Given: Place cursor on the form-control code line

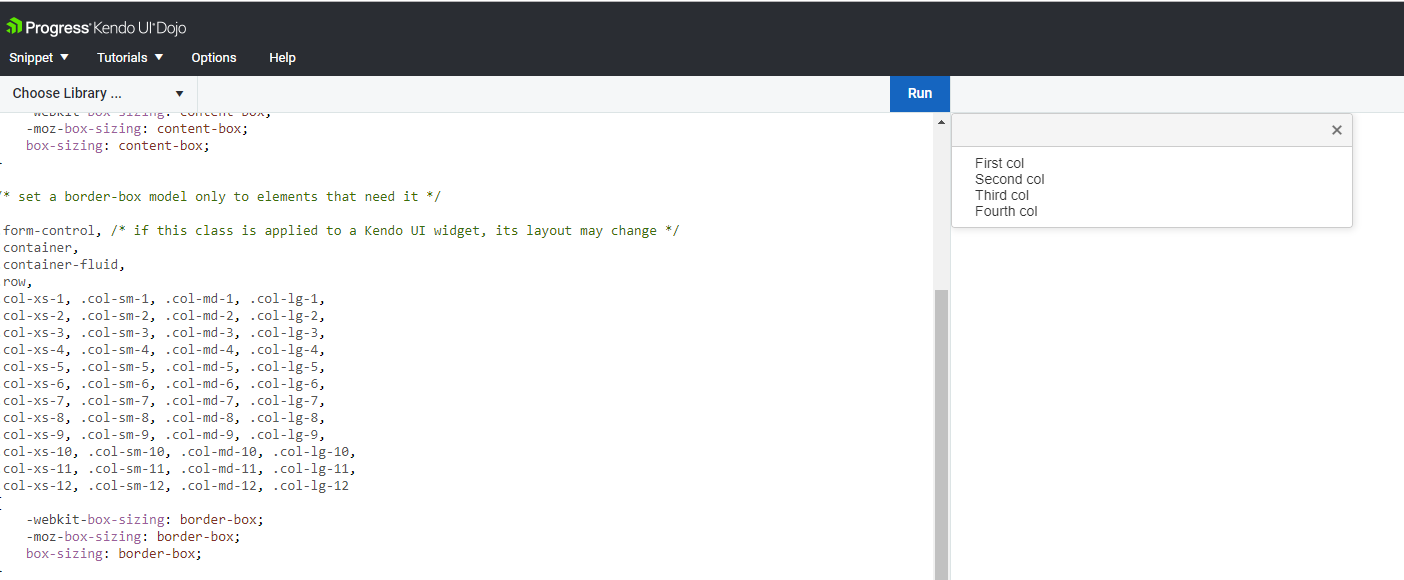Looking at the screenshot, I should tap(340, 231).
